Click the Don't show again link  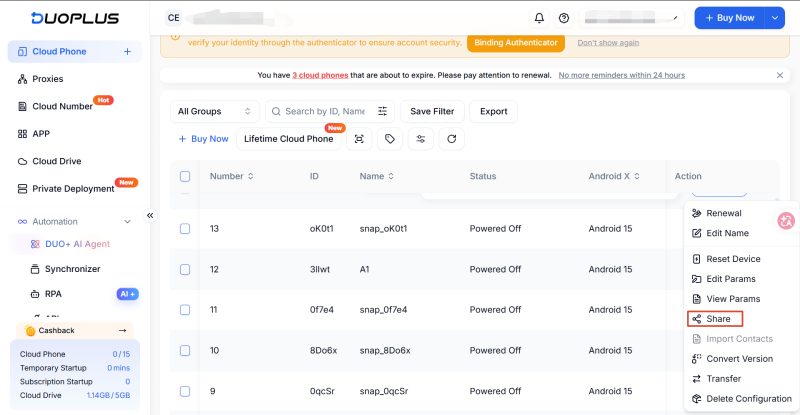point(608,43)
